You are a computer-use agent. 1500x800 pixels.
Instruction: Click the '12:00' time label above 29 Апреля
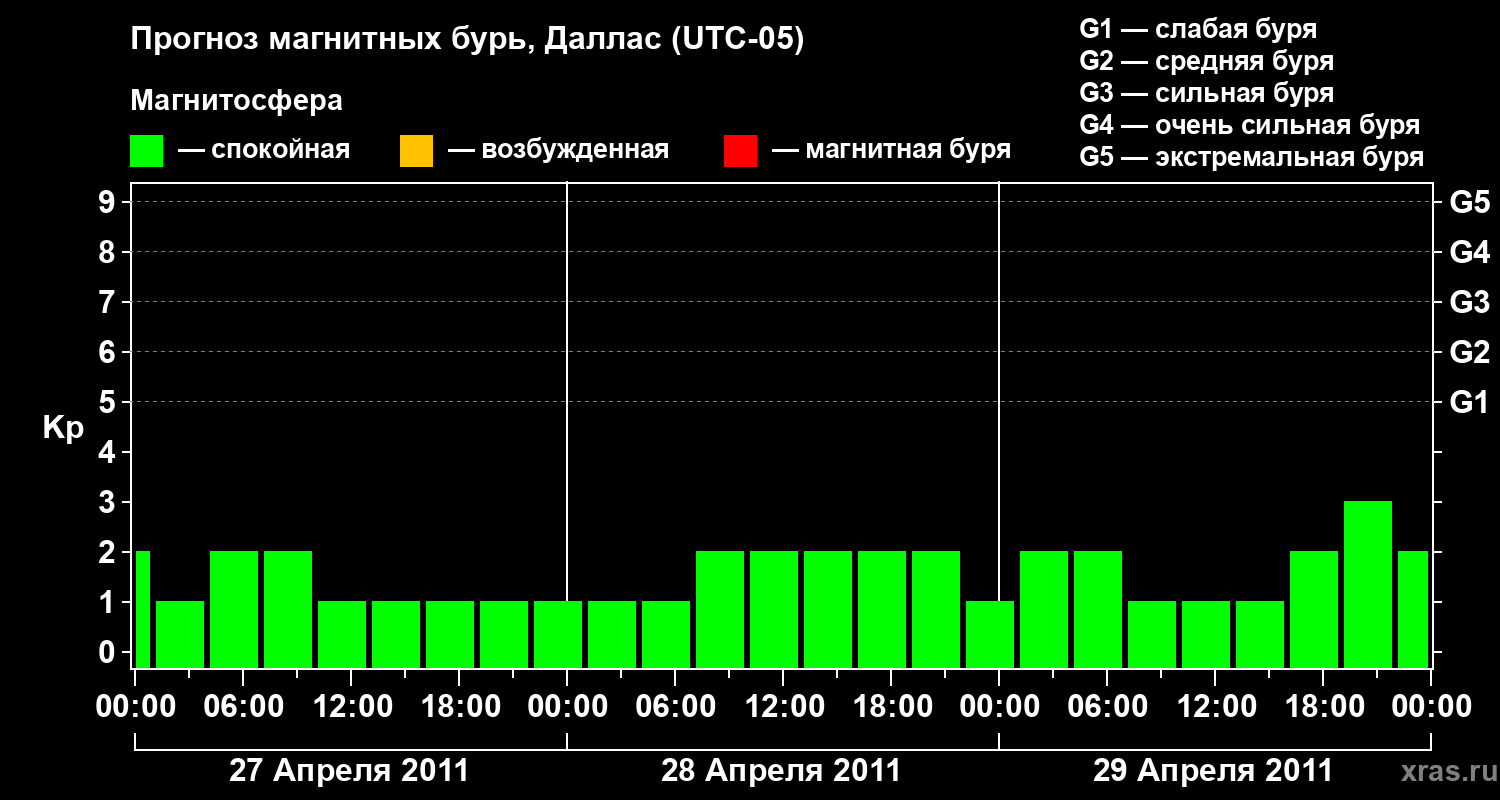1216,707
